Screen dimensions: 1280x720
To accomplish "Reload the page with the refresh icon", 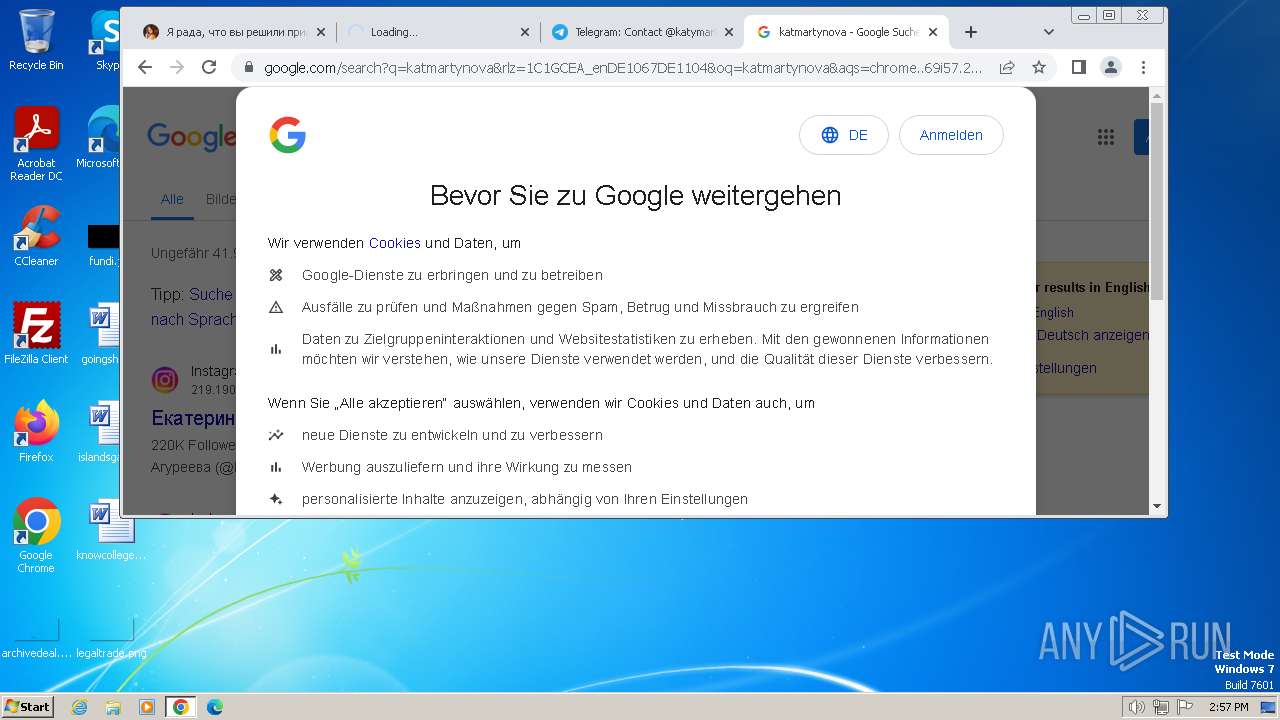I will coord(209,67).
